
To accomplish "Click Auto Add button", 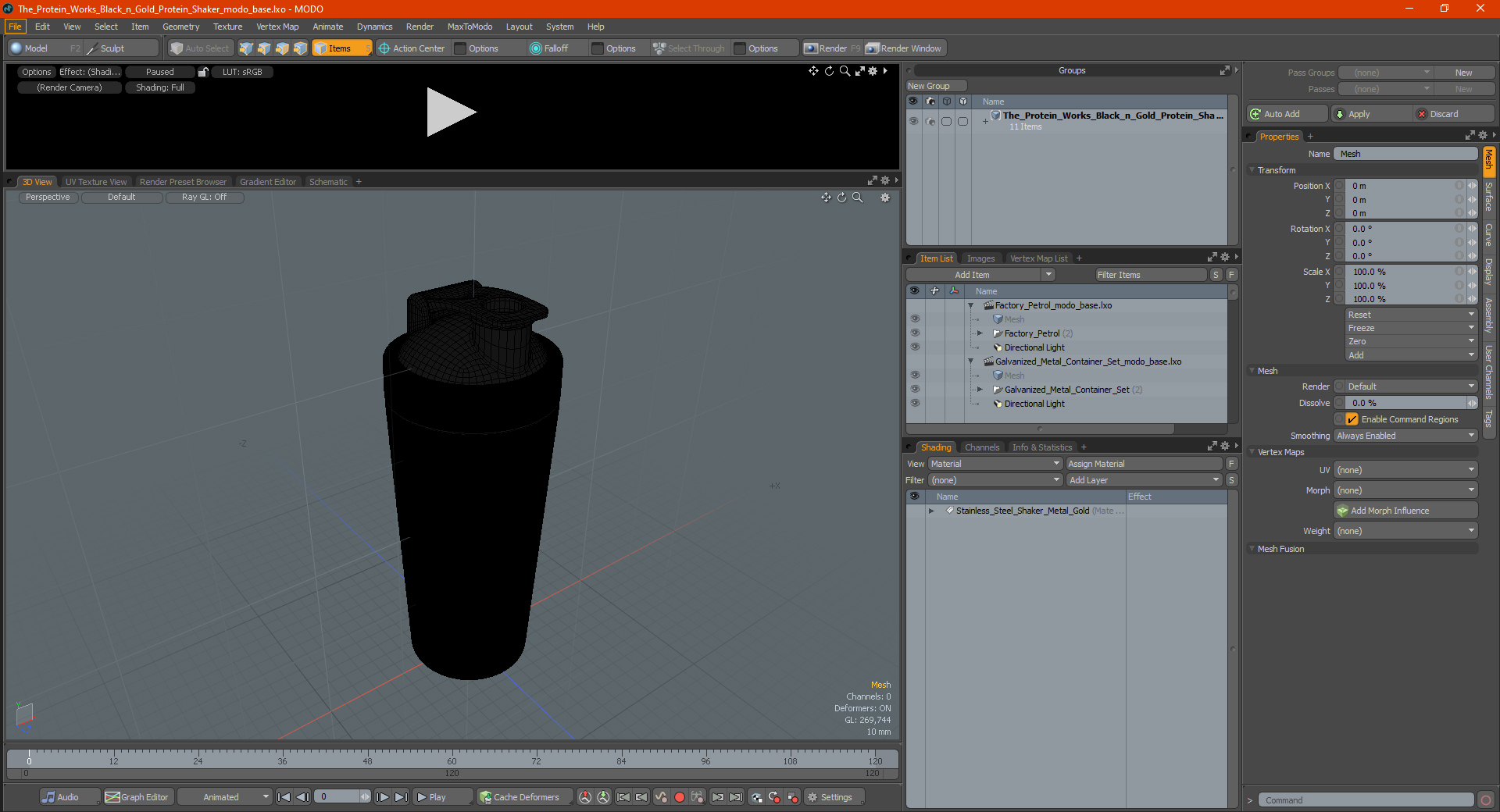I will coord(1287,114).
